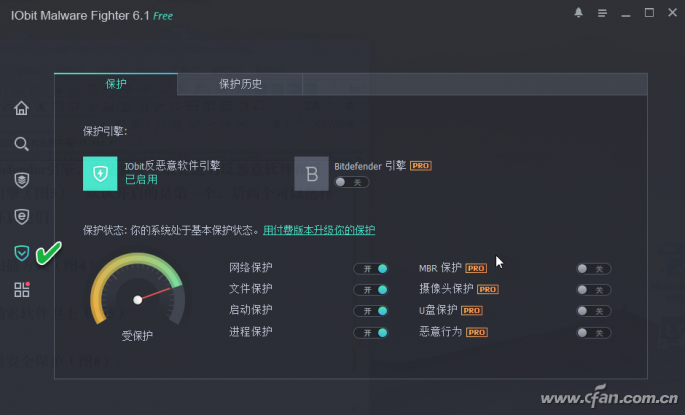685x415 pixels.
Task: Click the notification bell icon
Action: [578, 13]
